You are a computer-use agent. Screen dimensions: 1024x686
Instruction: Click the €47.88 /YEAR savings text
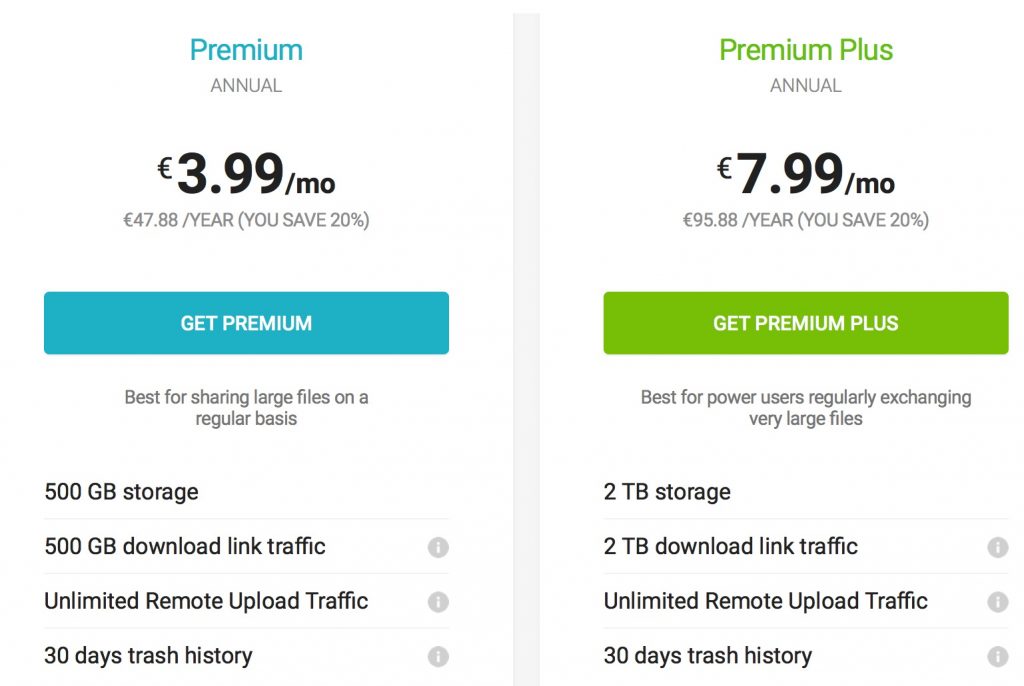click(x=246, y=220)
